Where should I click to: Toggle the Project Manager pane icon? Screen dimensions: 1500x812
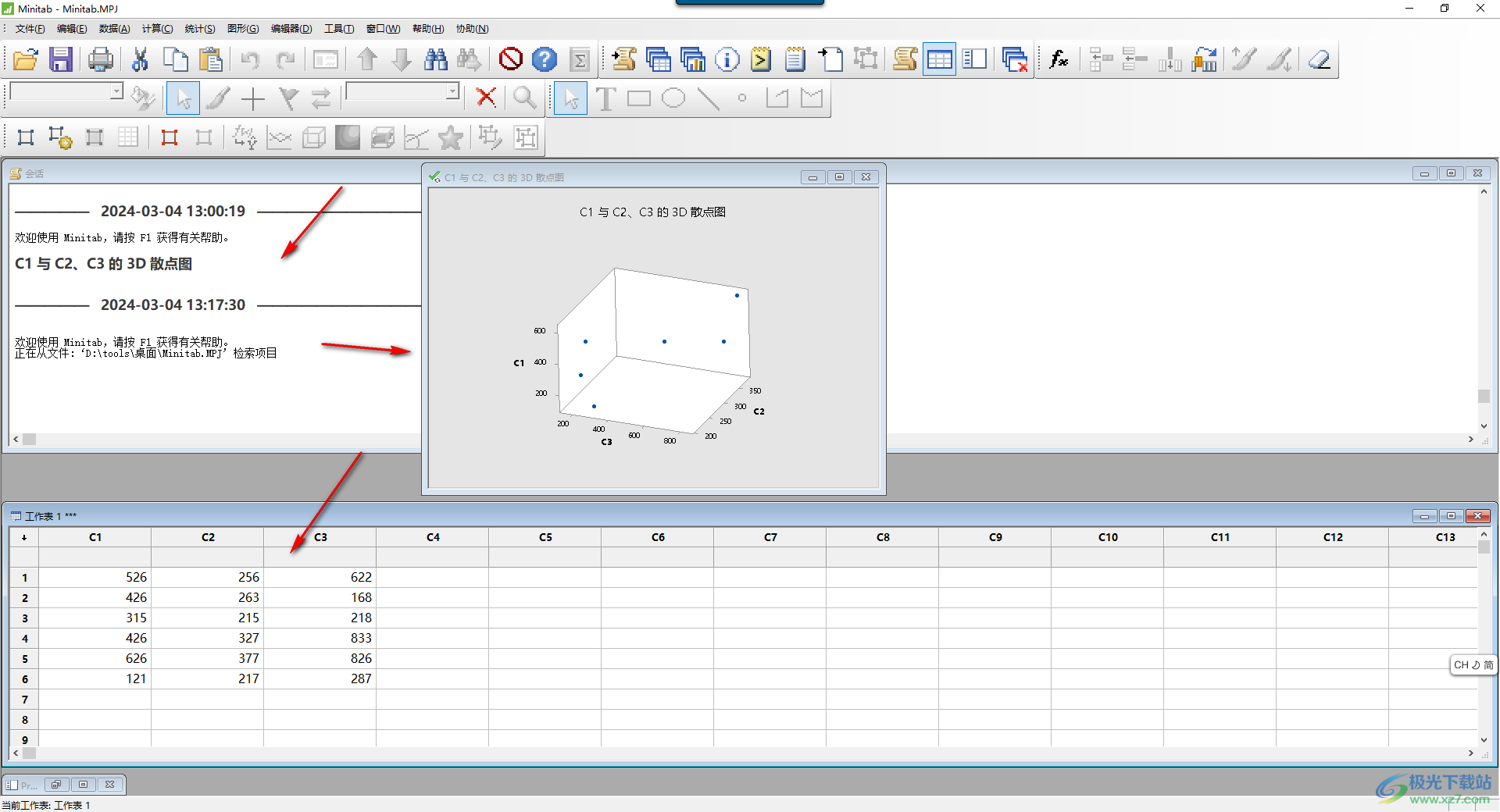974,59
